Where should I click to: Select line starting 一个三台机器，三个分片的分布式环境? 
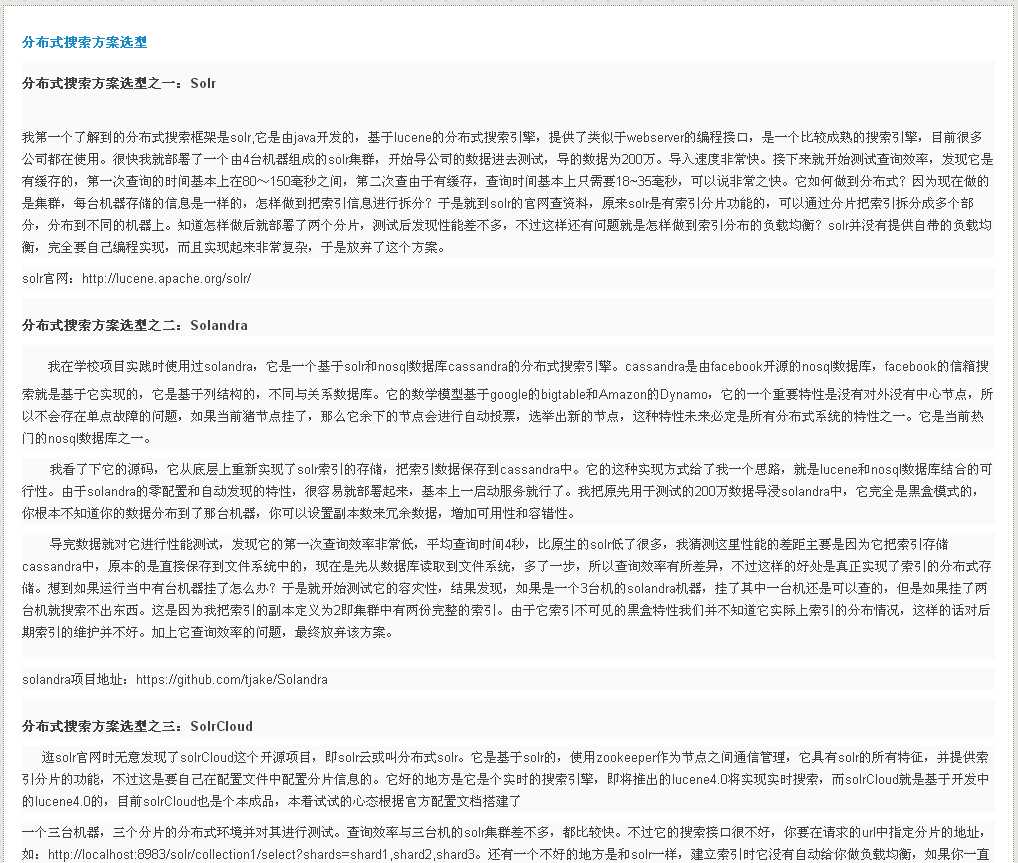point(506,832)
